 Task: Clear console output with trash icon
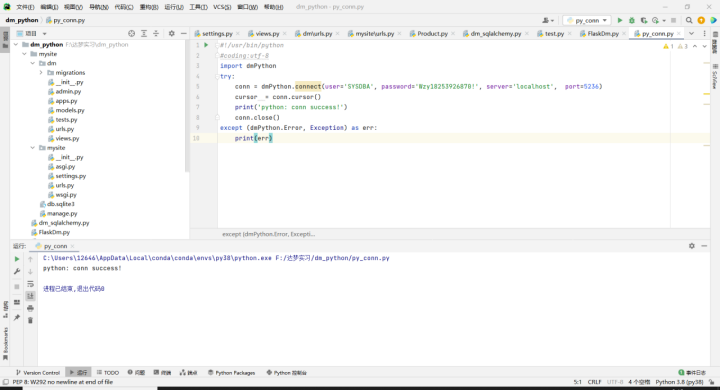[30, 320]
